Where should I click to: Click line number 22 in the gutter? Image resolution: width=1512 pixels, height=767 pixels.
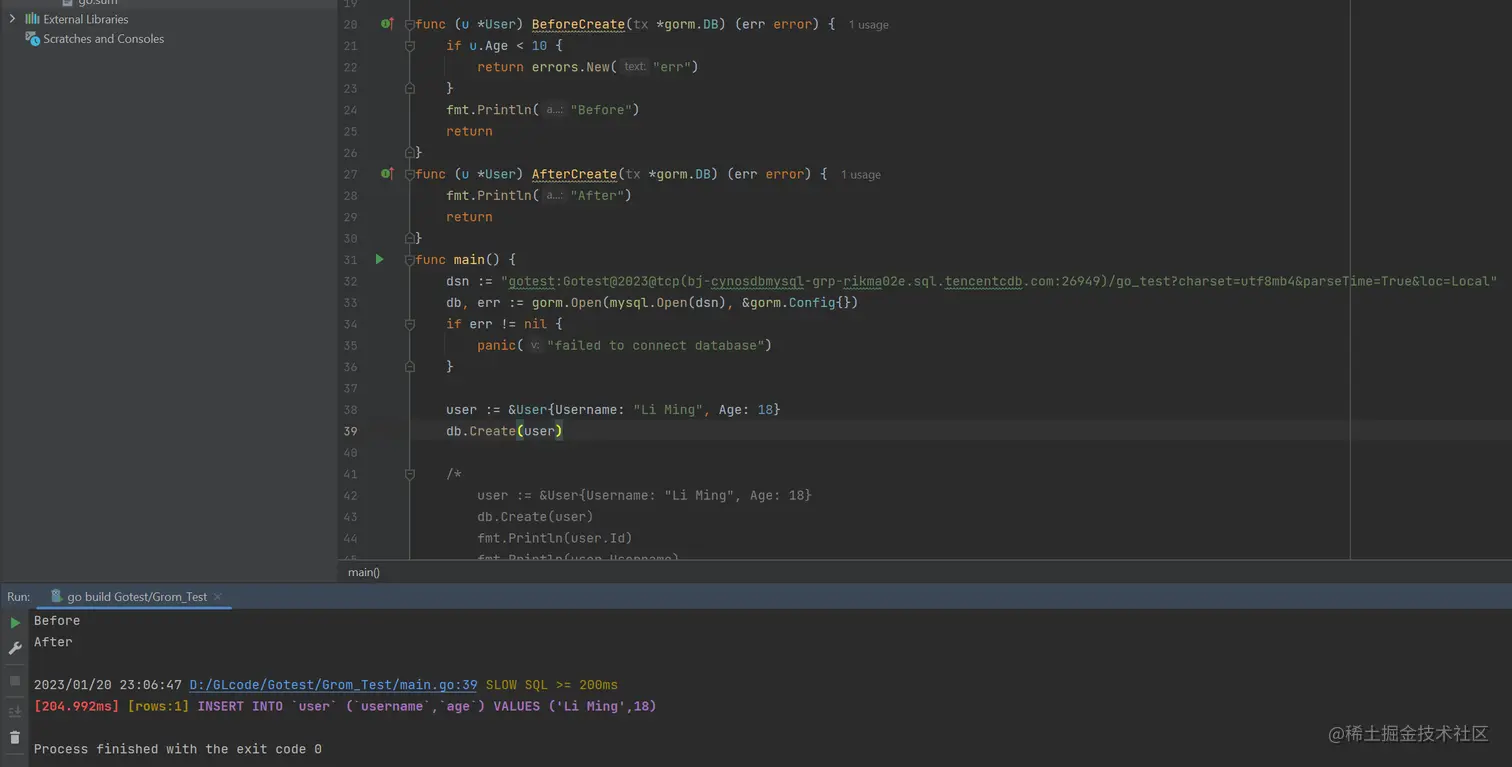click(350, 67)
